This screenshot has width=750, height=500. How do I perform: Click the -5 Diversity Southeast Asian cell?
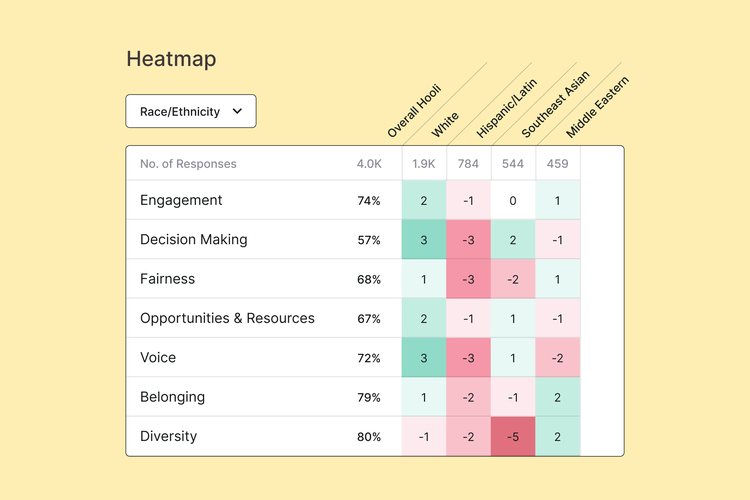point(513,436)
